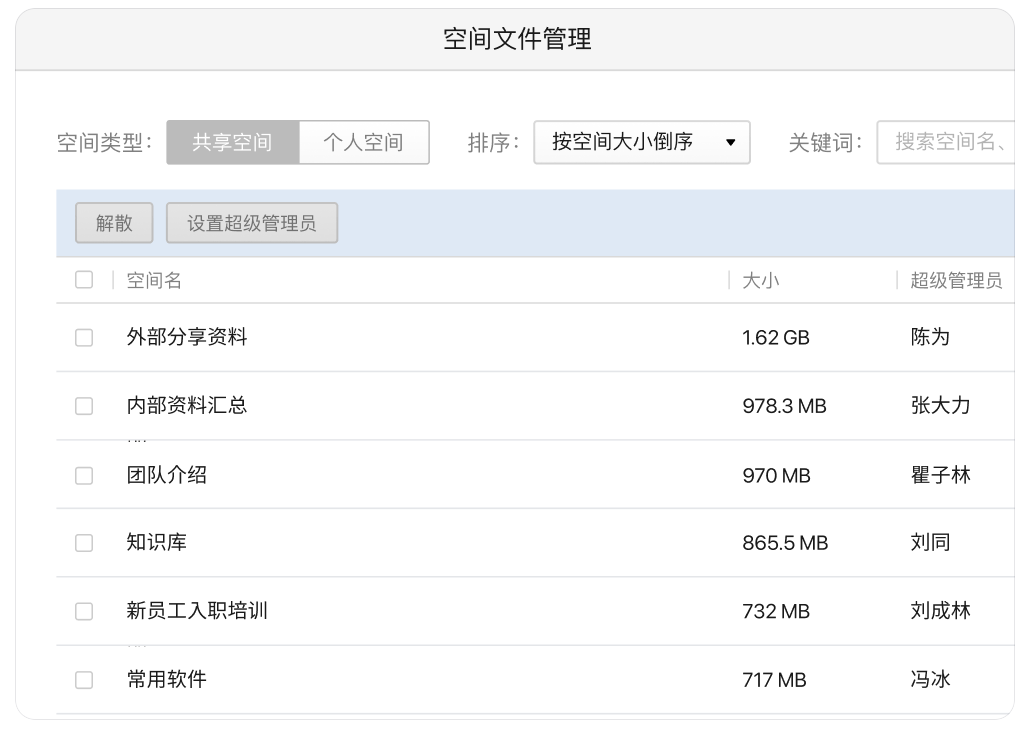The width and height of the screenshot is (1026, 736).
Task: Select the 新员工入职培训 checkbox
Action: click(84, 612)
